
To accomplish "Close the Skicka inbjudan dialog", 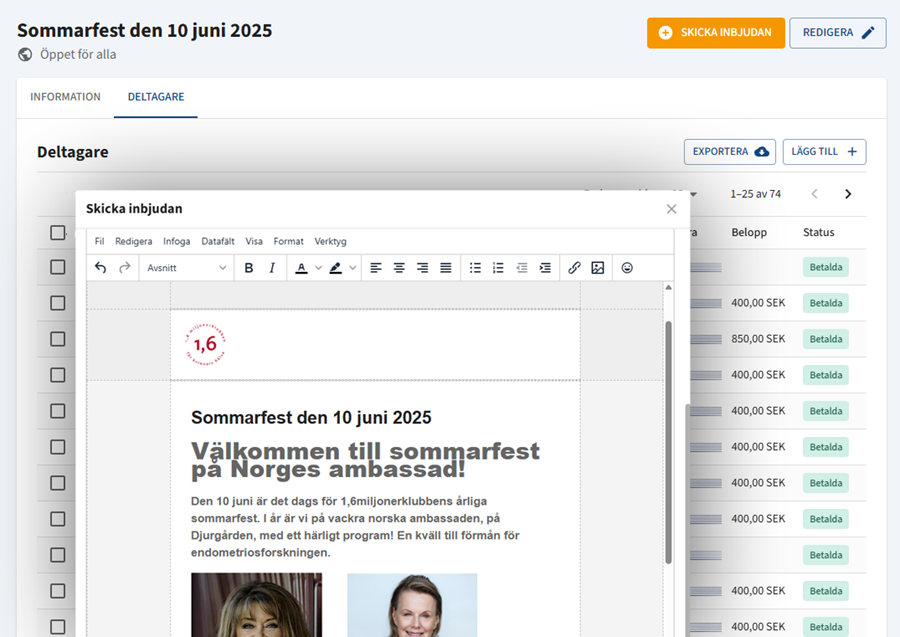I will [x=672, y=209].
